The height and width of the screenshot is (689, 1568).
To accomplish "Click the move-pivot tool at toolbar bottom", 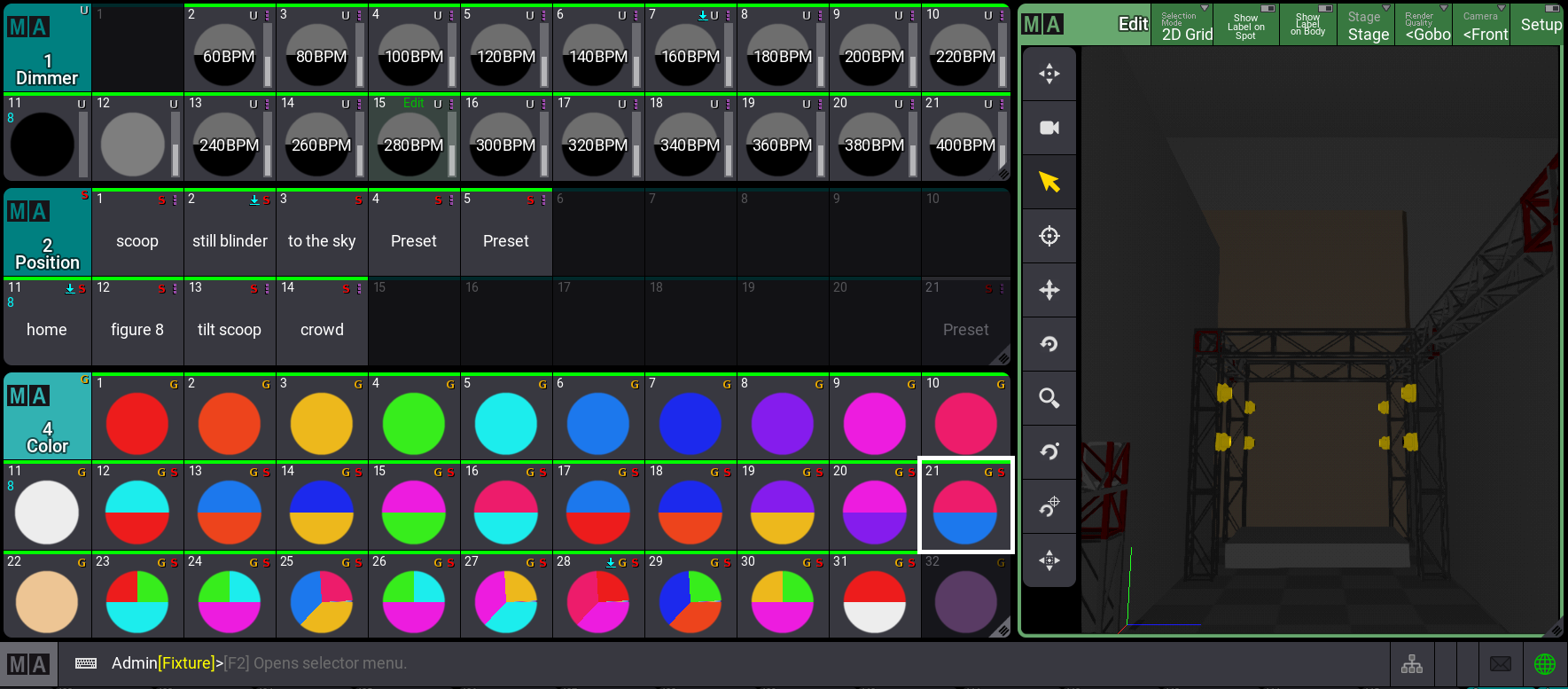I will [1049, 560].
